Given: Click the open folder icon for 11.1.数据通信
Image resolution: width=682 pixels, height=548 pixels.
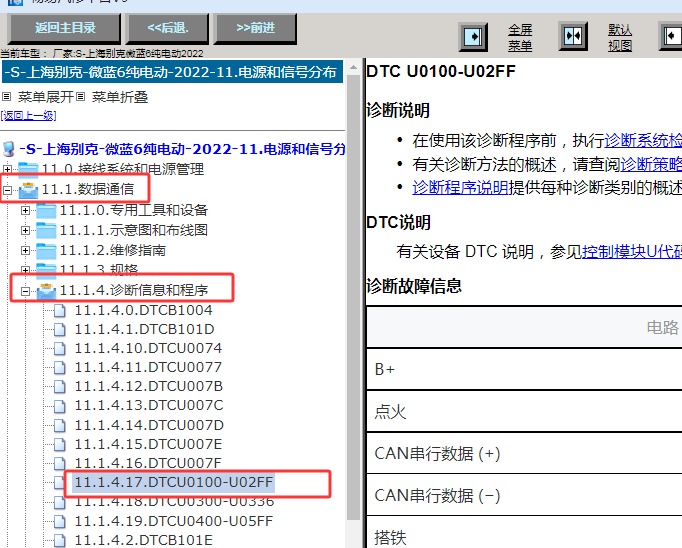Looking at the screenshot, I should pos(28,190).
